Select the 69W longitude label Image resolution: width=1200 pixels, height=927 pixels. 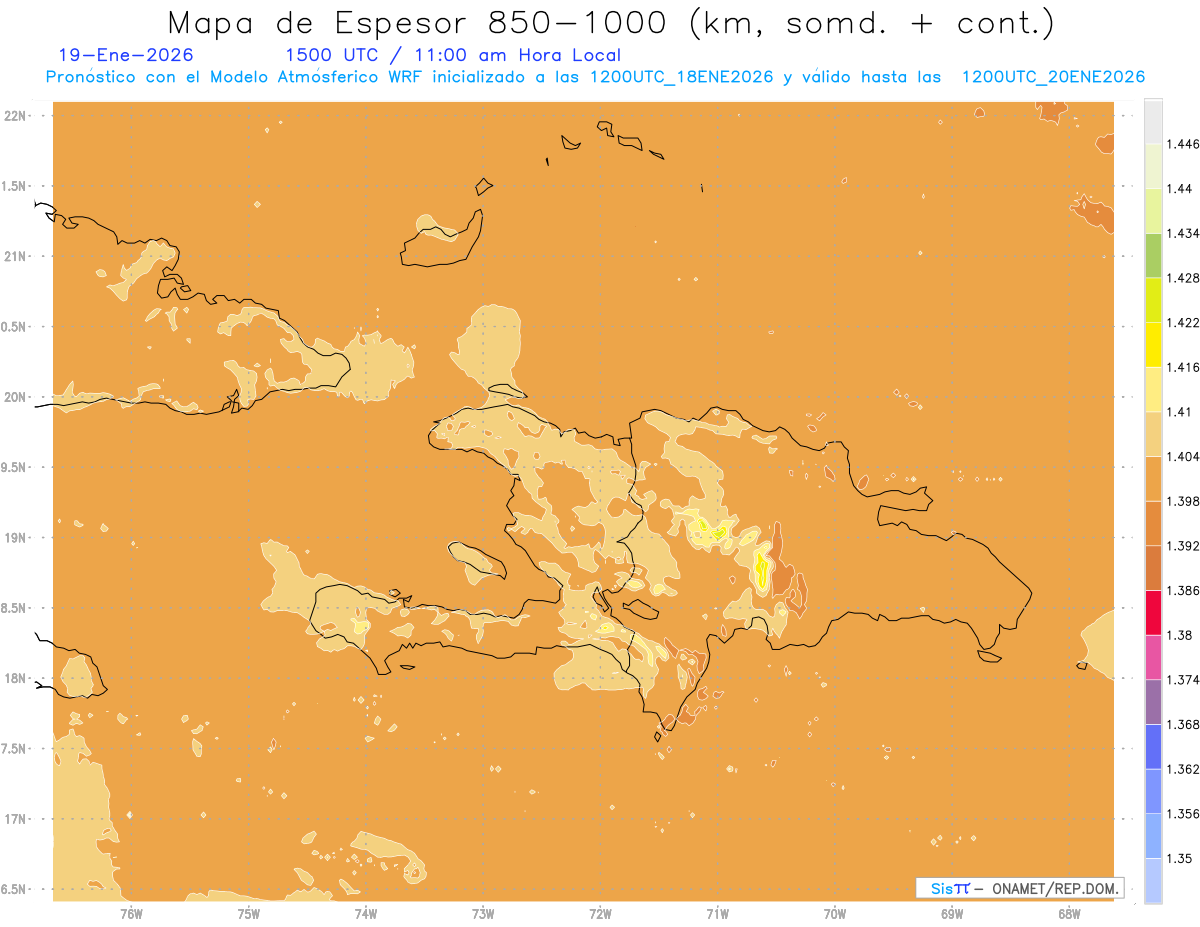point(952,914)
